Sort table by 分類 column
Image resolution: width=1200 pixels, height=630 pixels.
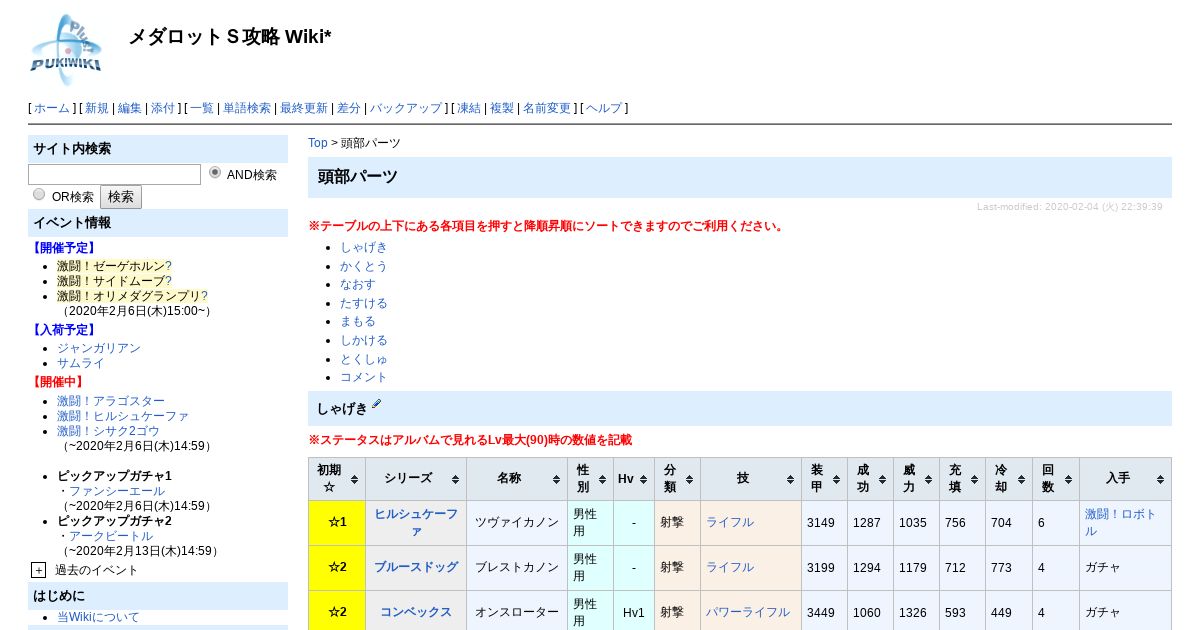click(677, 479)
